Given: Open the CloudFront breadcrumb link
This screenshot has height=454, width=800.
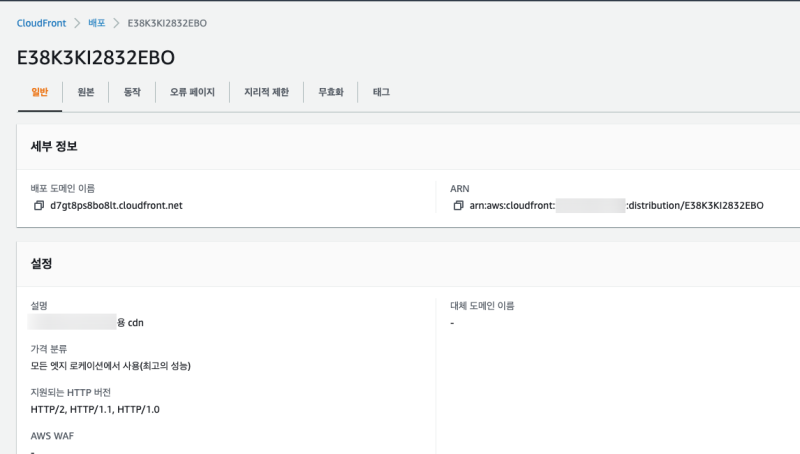Looking at the screenshot, I should pyautogui.click(x=41, y=23).
